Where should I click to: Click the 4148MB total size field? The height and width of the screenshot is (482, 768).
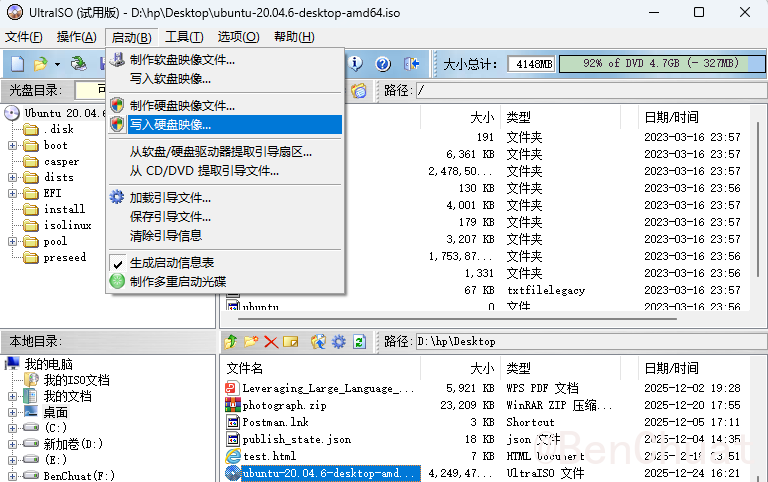click(531, 64)
